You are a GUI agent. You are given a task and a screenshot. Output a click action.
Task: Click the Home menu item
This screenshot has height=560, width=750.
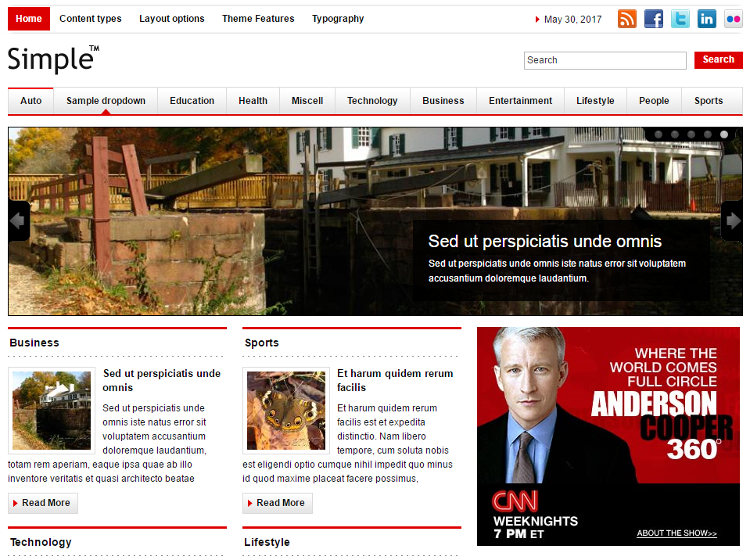(29, 19)
